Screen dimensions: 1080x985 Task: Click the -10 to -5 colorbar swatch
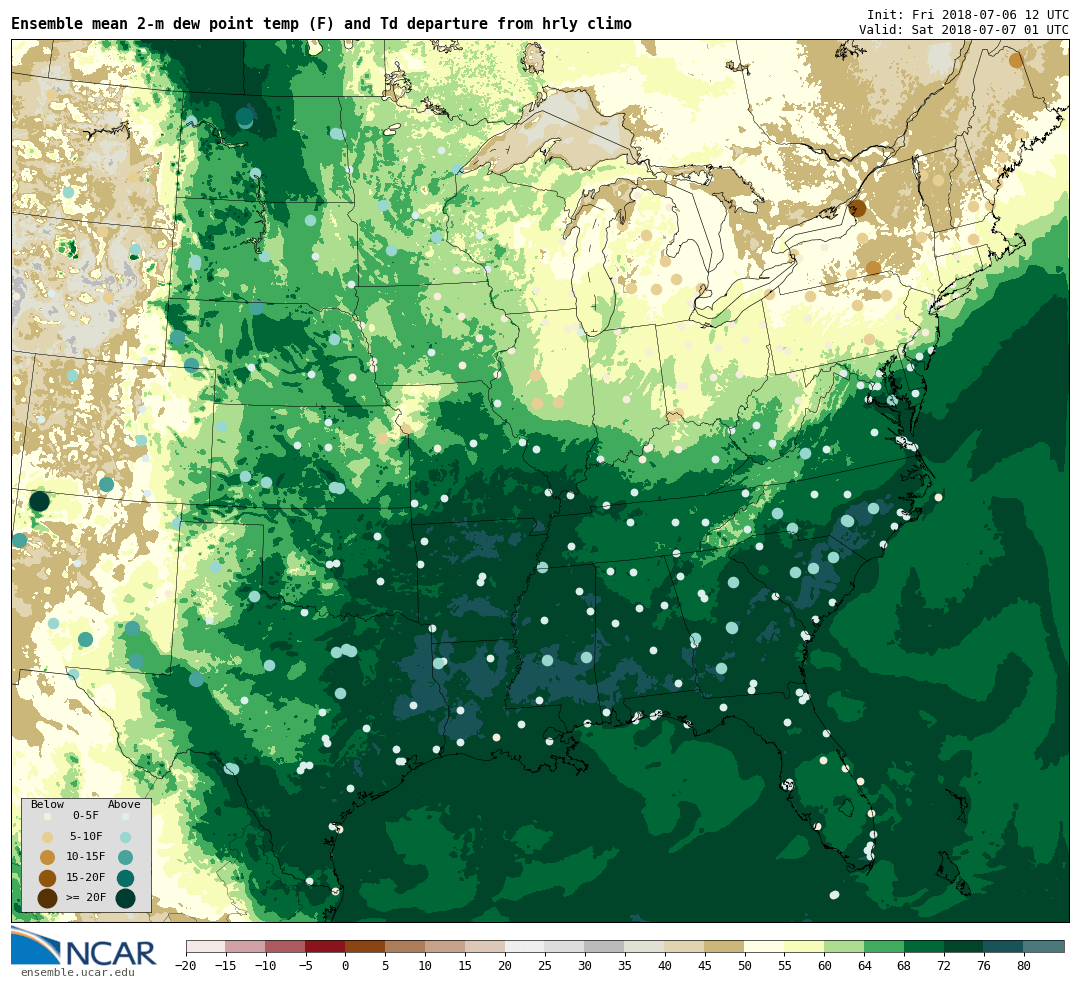click(286, 946)
